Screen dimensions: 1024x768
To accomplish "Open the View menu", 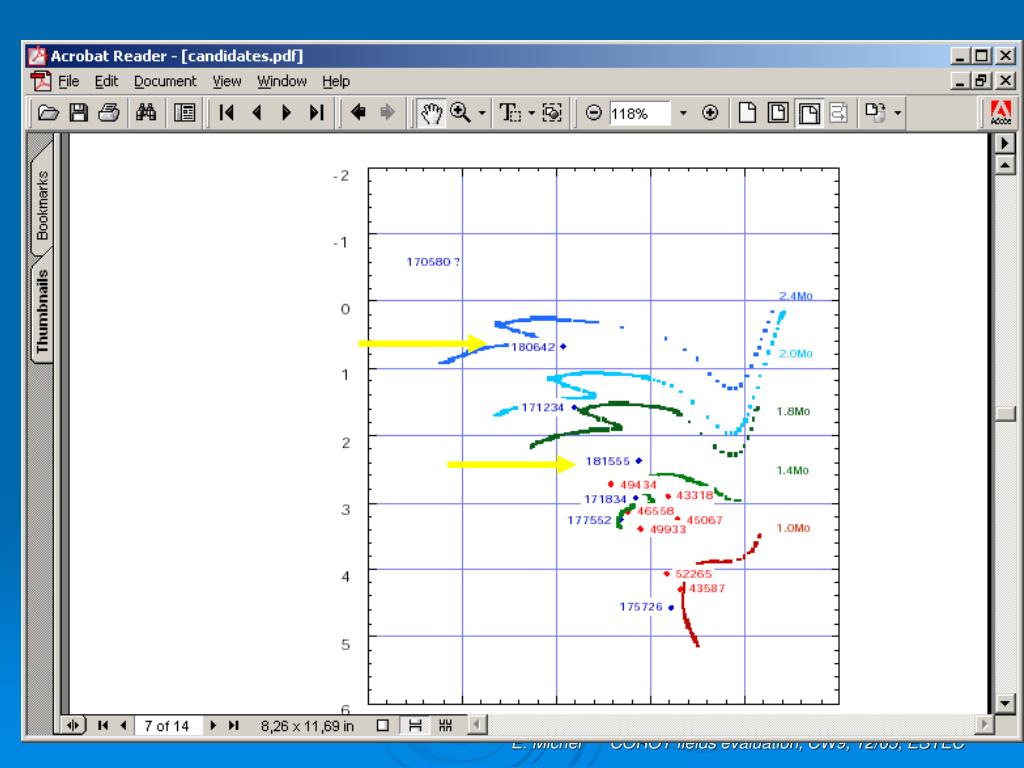I will (227, 82).
